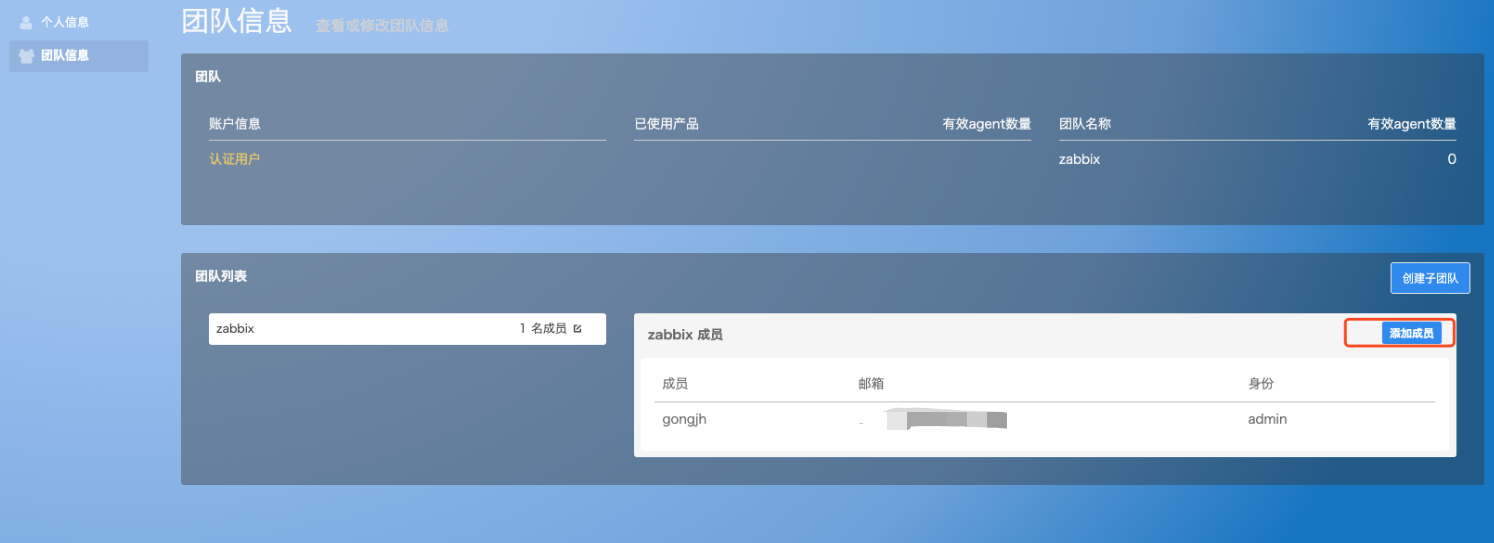Click the blurred email address of gongjh
Image resolution: width=1494 pixels, height=543 pixels.
(945, 420)
